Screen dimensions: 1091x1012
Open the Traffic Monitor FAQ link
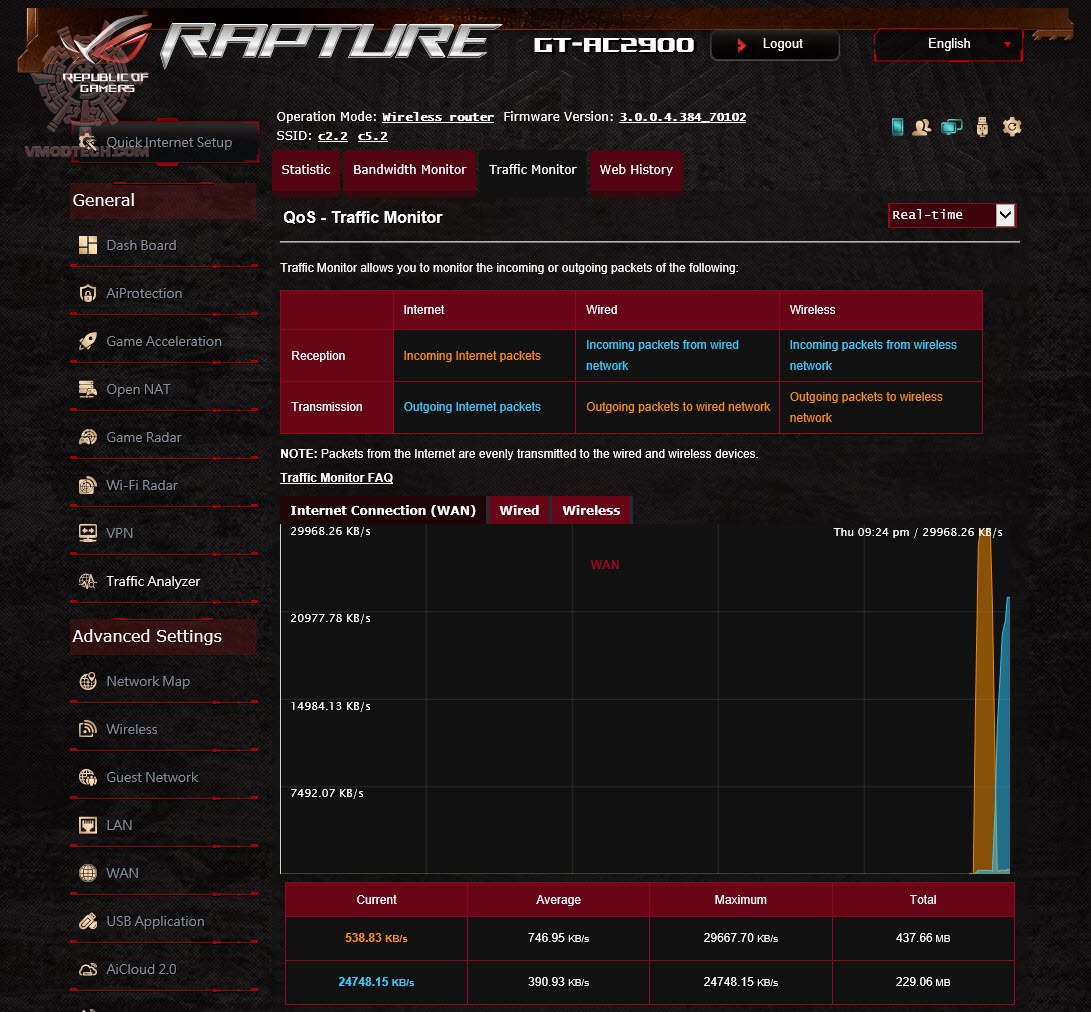tap(336, 477)
